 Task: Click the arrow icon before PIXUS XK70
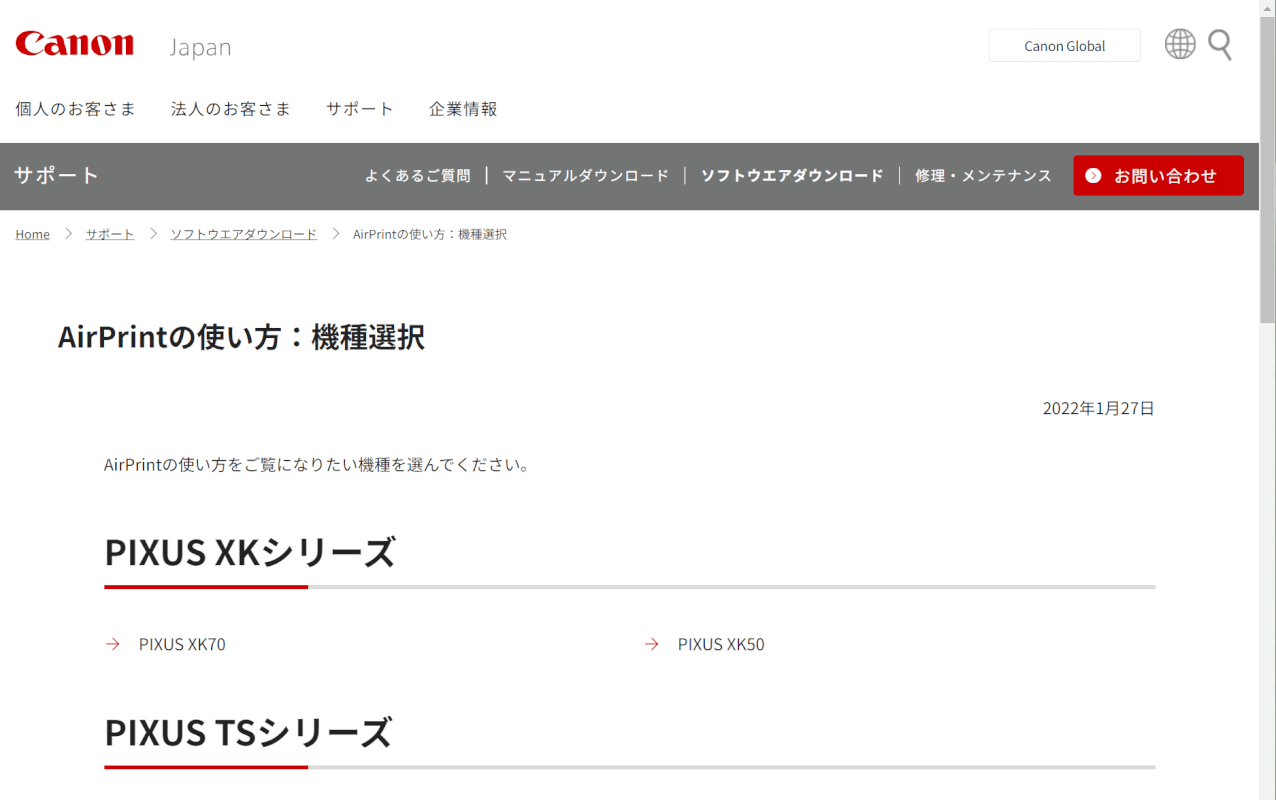[113, 644]
